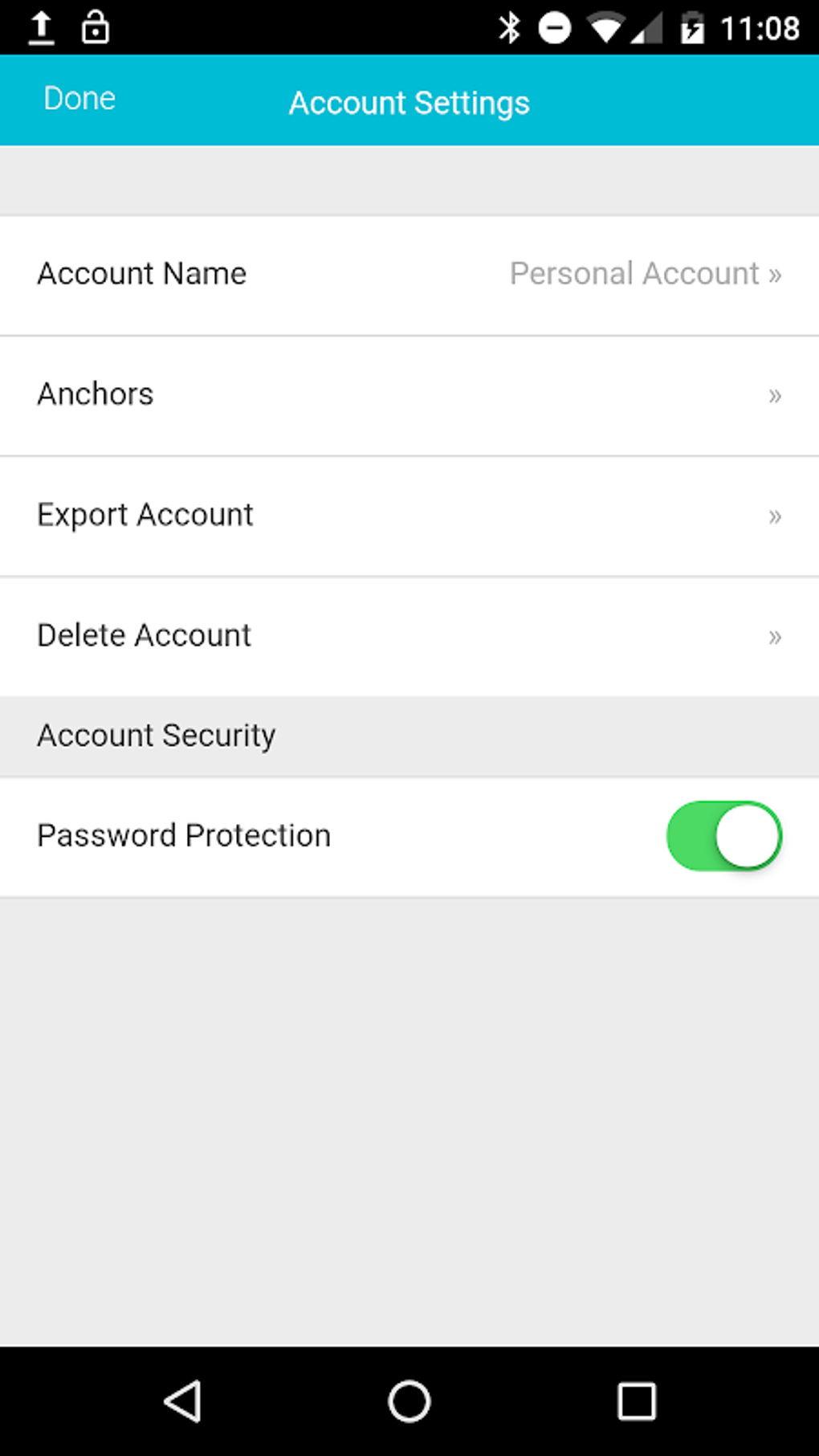Viewport: 819px width, 1456px height.
Task: Toggle the green switch under Account Security
Action: 723,835
